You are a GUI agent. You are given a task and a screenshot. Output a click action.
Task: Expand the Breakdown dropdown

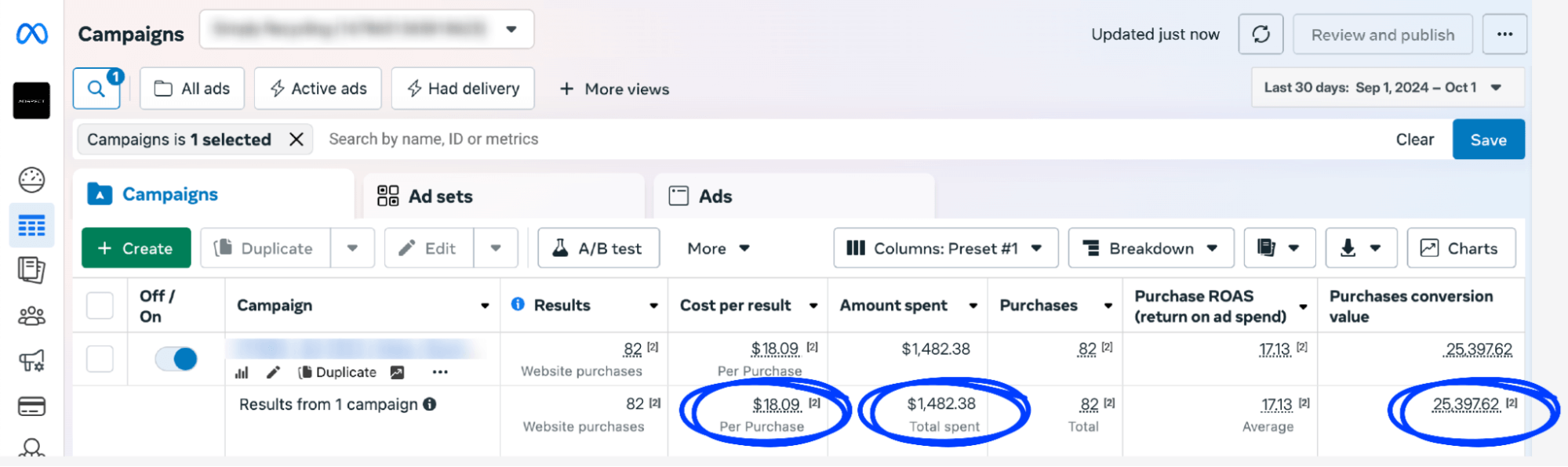[x=1150, y=248]
